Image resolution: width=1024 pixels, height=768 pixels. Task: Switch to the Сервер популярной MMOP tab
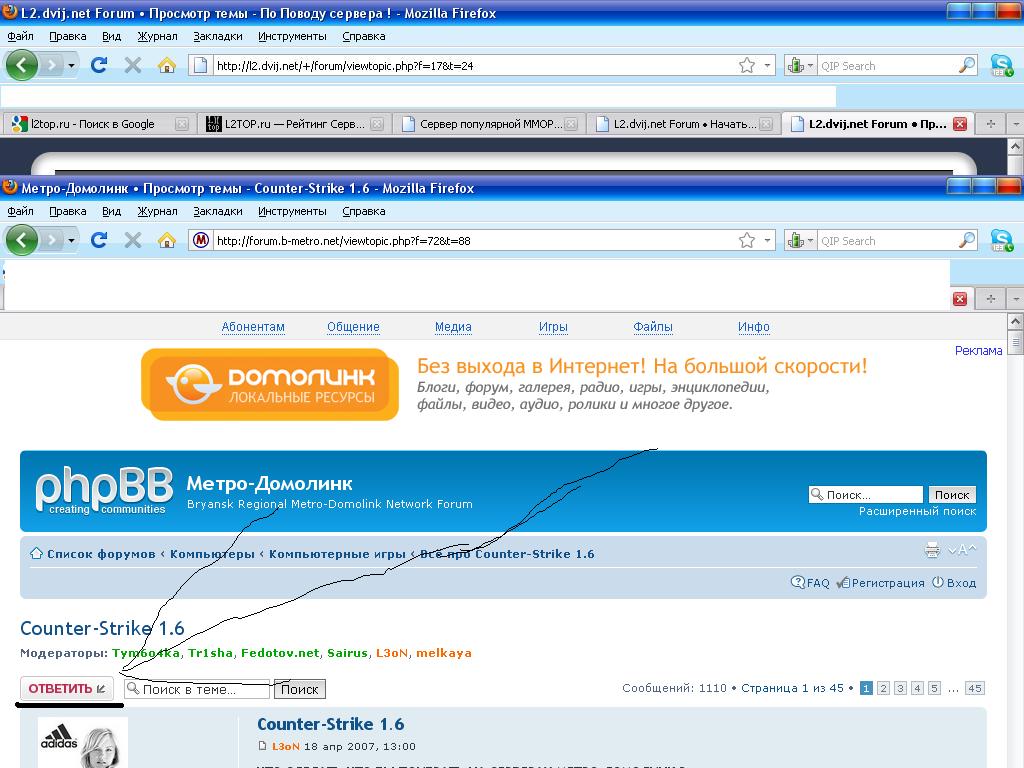point(488,123)
